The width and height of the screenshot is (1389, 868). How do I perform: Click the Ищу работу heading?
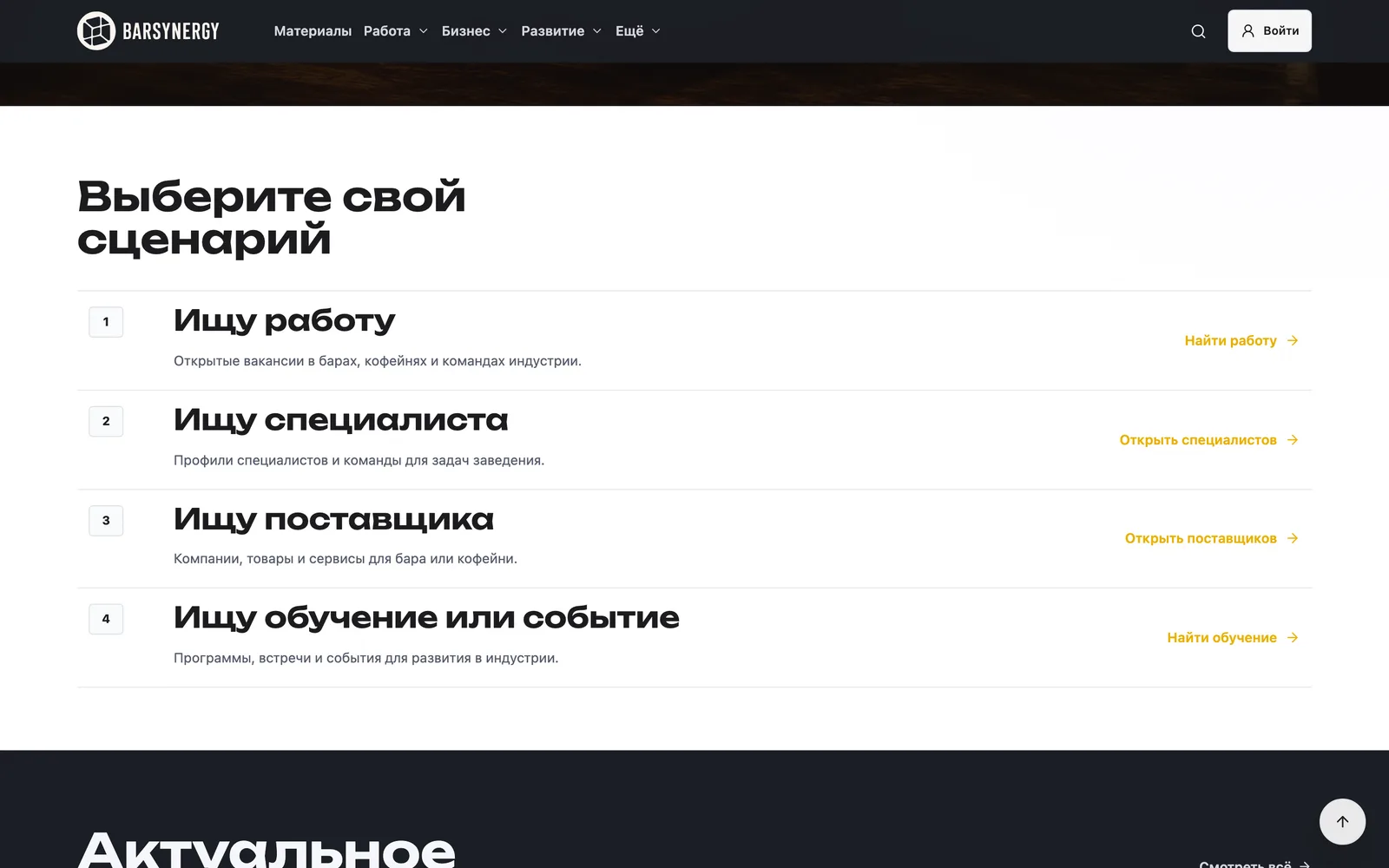[x=284, y=321]
